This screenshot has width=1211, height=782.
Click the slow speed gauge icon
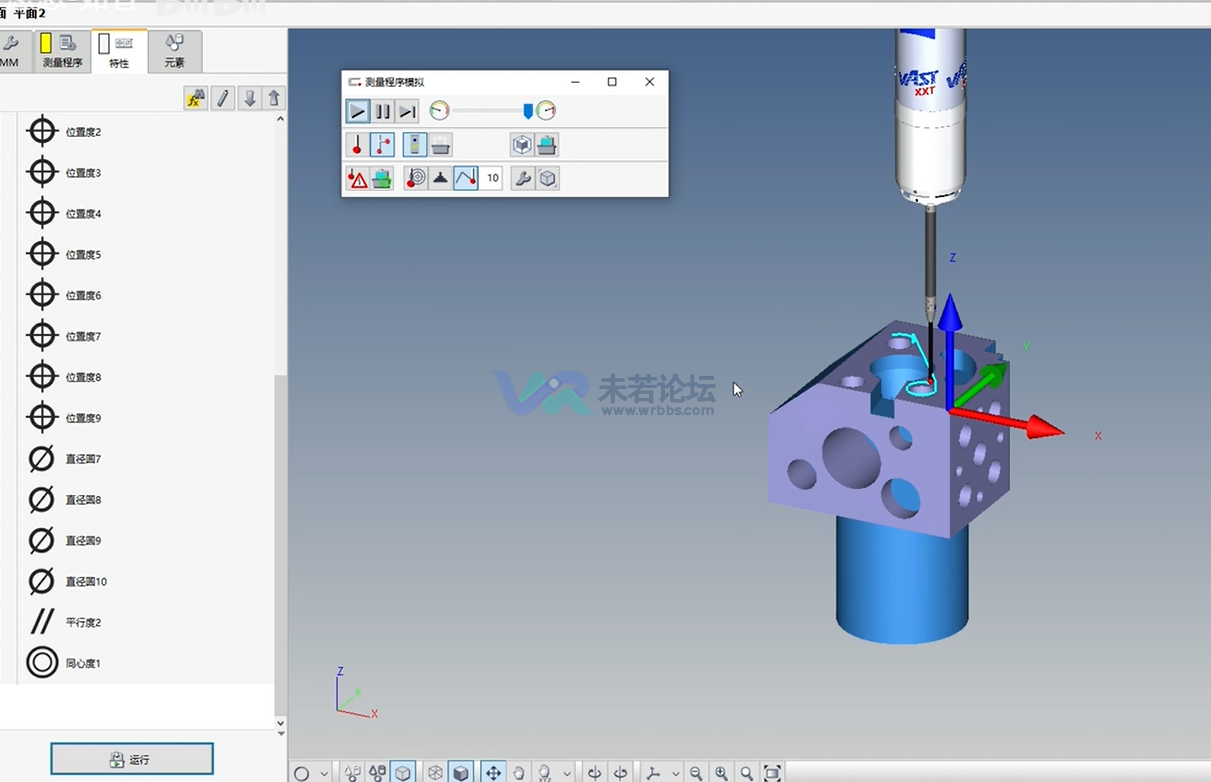[x=439, y=111]
